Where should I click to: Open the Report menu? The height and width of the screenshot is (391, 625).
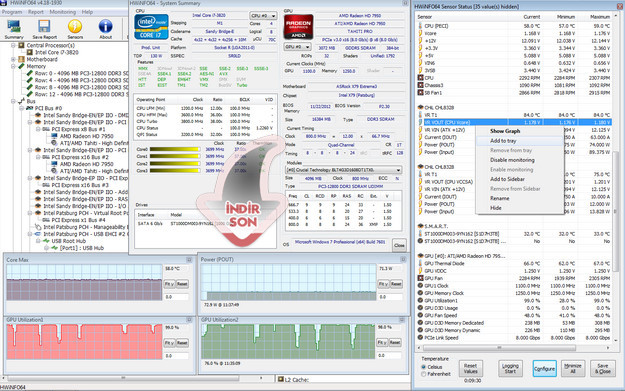click(36, 12)
